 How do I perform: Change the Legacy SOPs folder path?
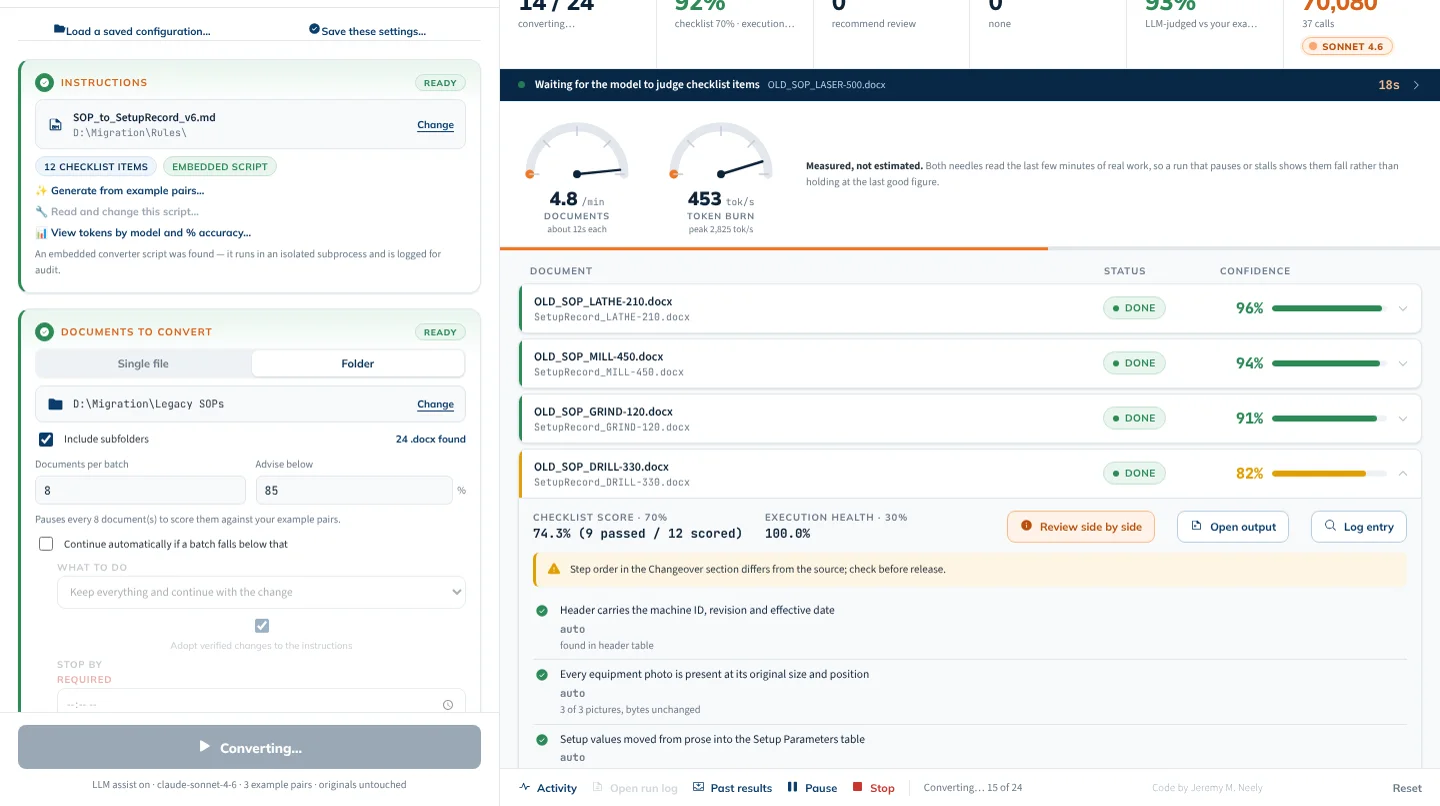[435, 404]
